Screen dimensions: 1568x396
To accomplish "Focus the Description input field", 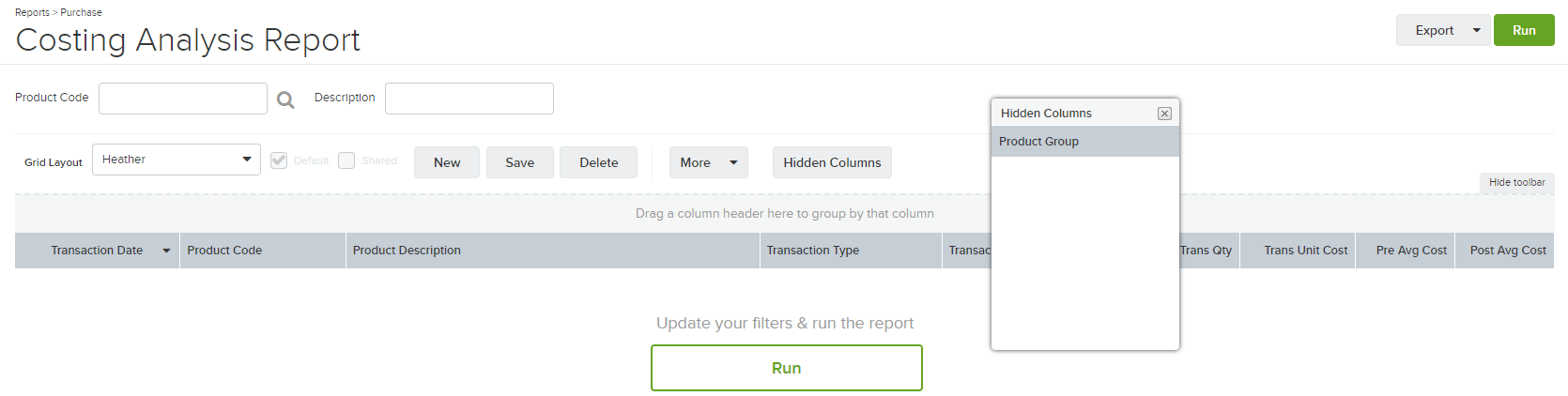I will coord(469,99).
